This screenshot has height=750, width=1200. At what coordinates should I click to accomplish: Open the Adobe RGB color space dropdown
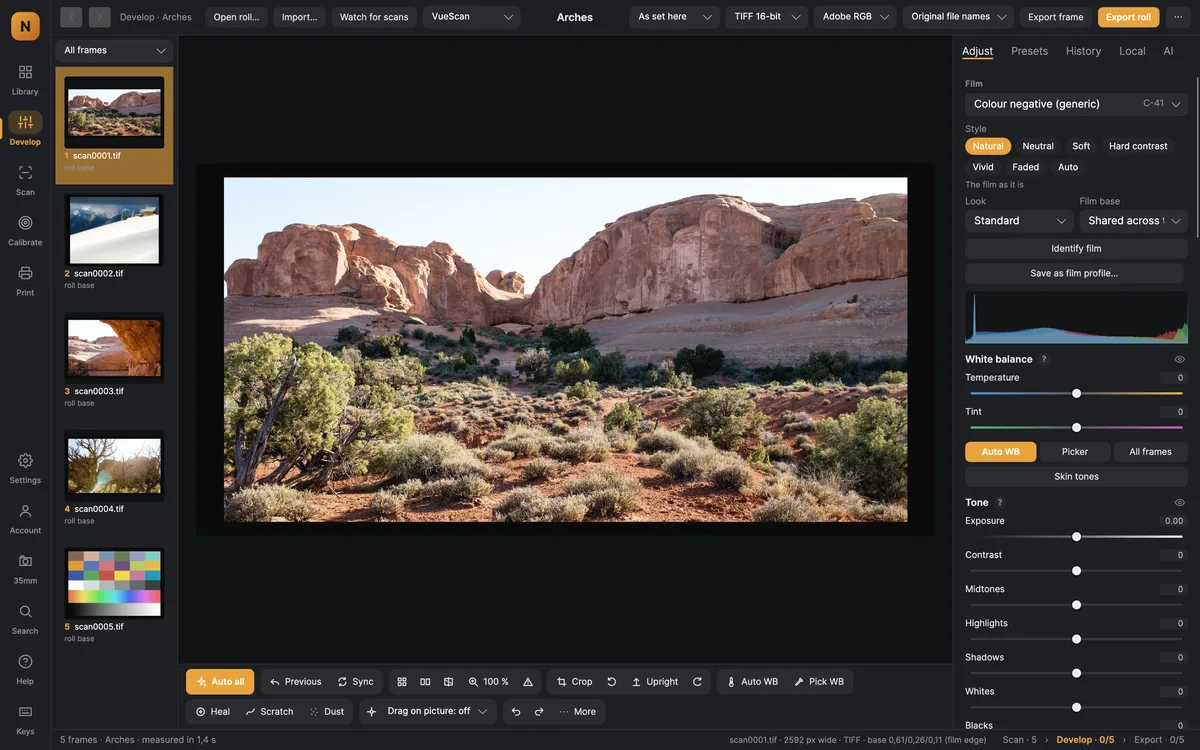855,17
